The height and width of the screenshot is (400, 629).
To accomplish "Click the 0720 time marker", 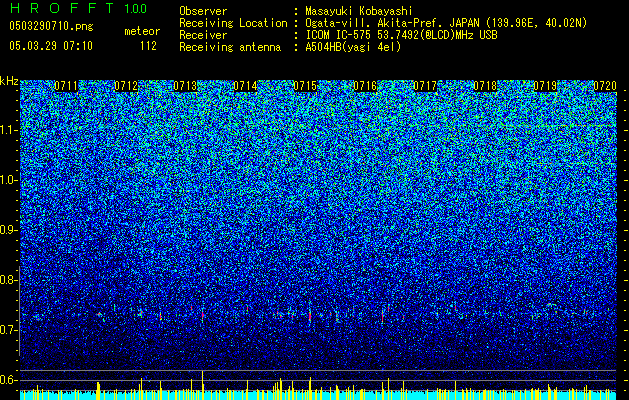I will [x=605, y=86].
